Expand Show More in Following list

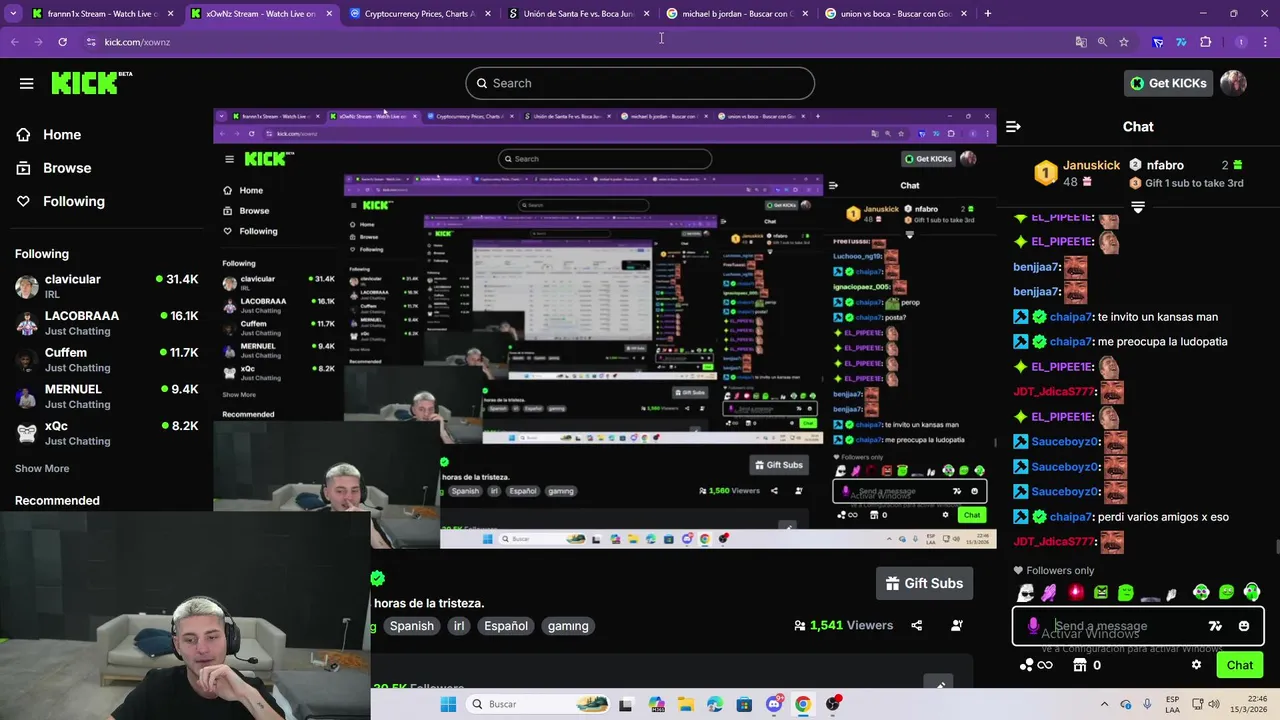[x=42, y=468]
